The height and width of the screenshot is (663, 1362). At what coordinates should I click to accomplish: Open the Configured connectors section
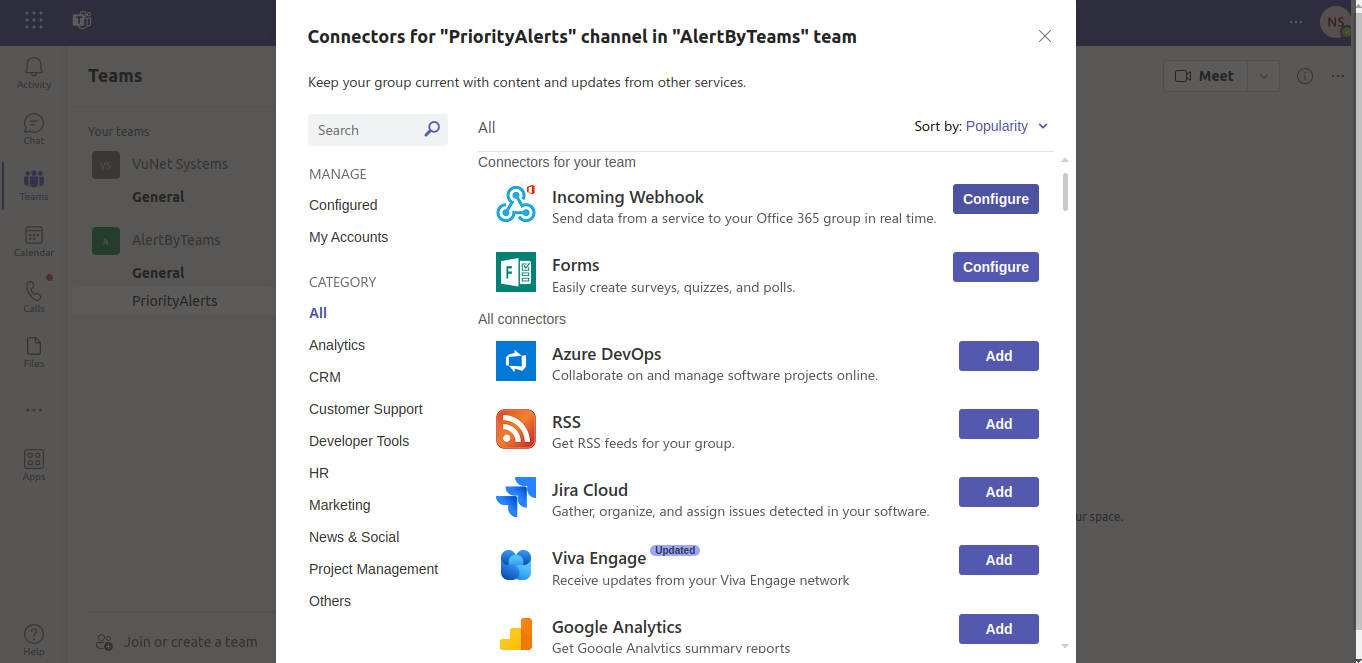[x=343, y=205]
